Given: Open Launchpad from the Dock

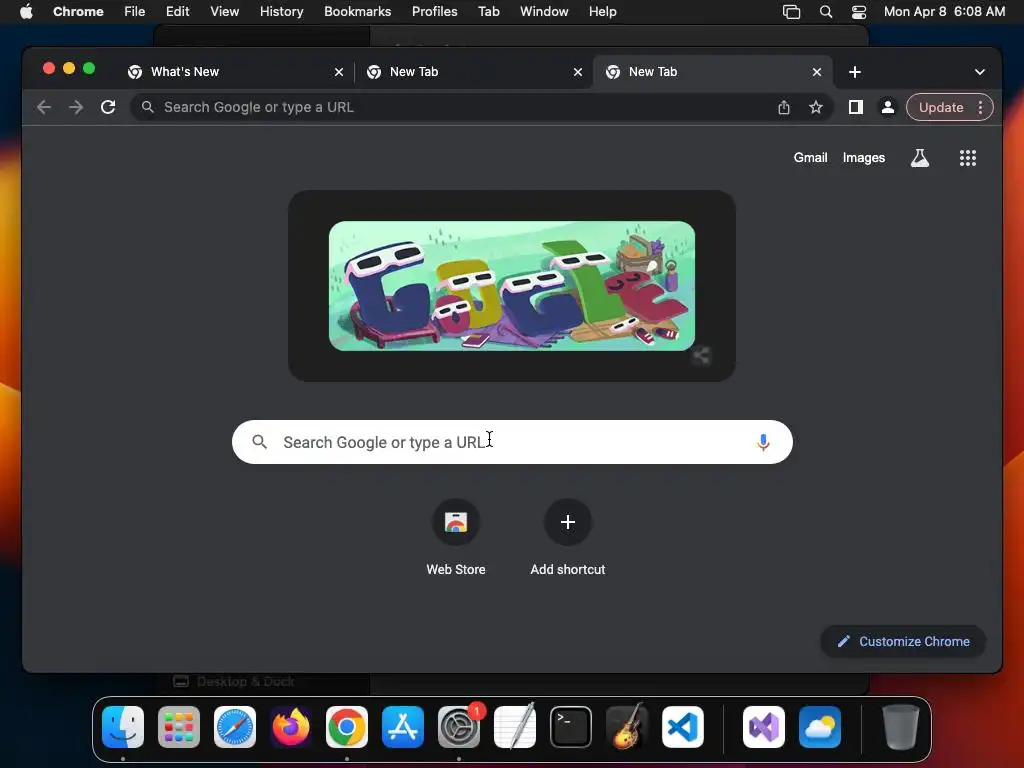Looking at the screenshot, I should (x=179, y=727).
